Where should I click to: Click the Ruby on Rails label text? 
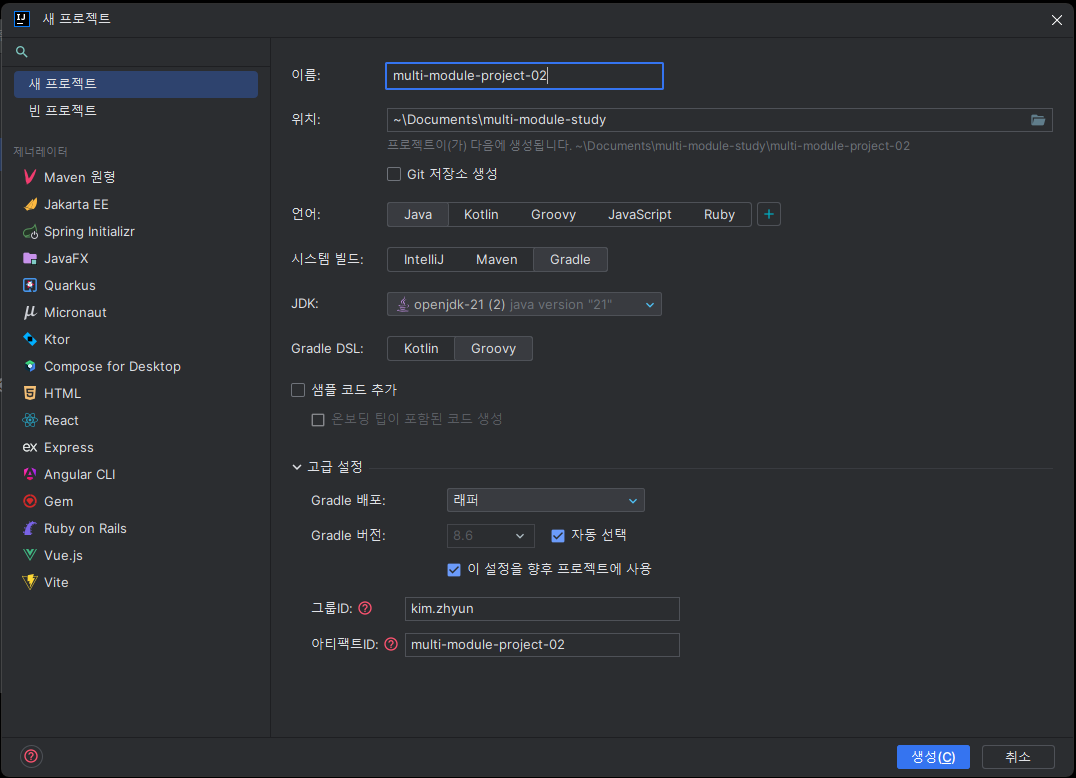tap(85, 528)
